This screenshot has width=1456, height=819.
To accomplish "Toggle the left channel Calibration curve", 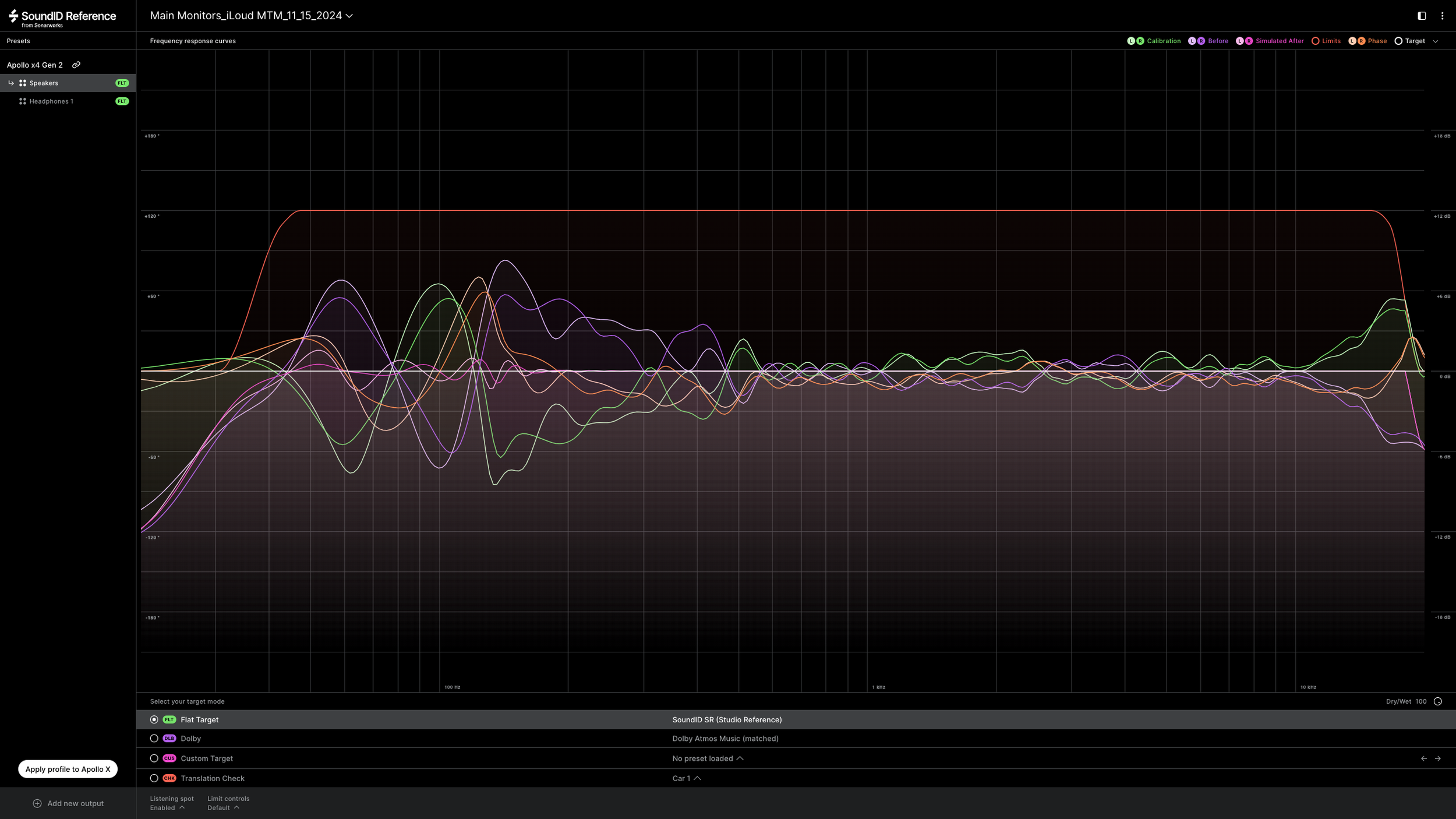I will (x=1131, y=41).
